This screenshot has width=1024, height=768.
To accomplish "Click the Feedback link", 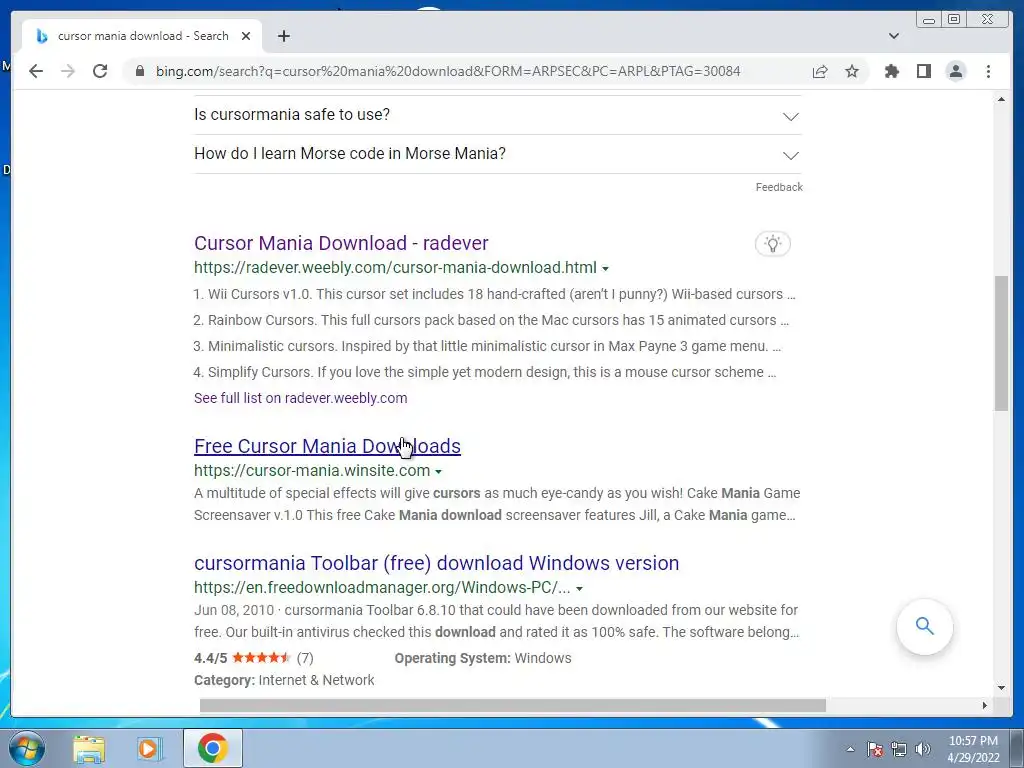I will (779, 187).
